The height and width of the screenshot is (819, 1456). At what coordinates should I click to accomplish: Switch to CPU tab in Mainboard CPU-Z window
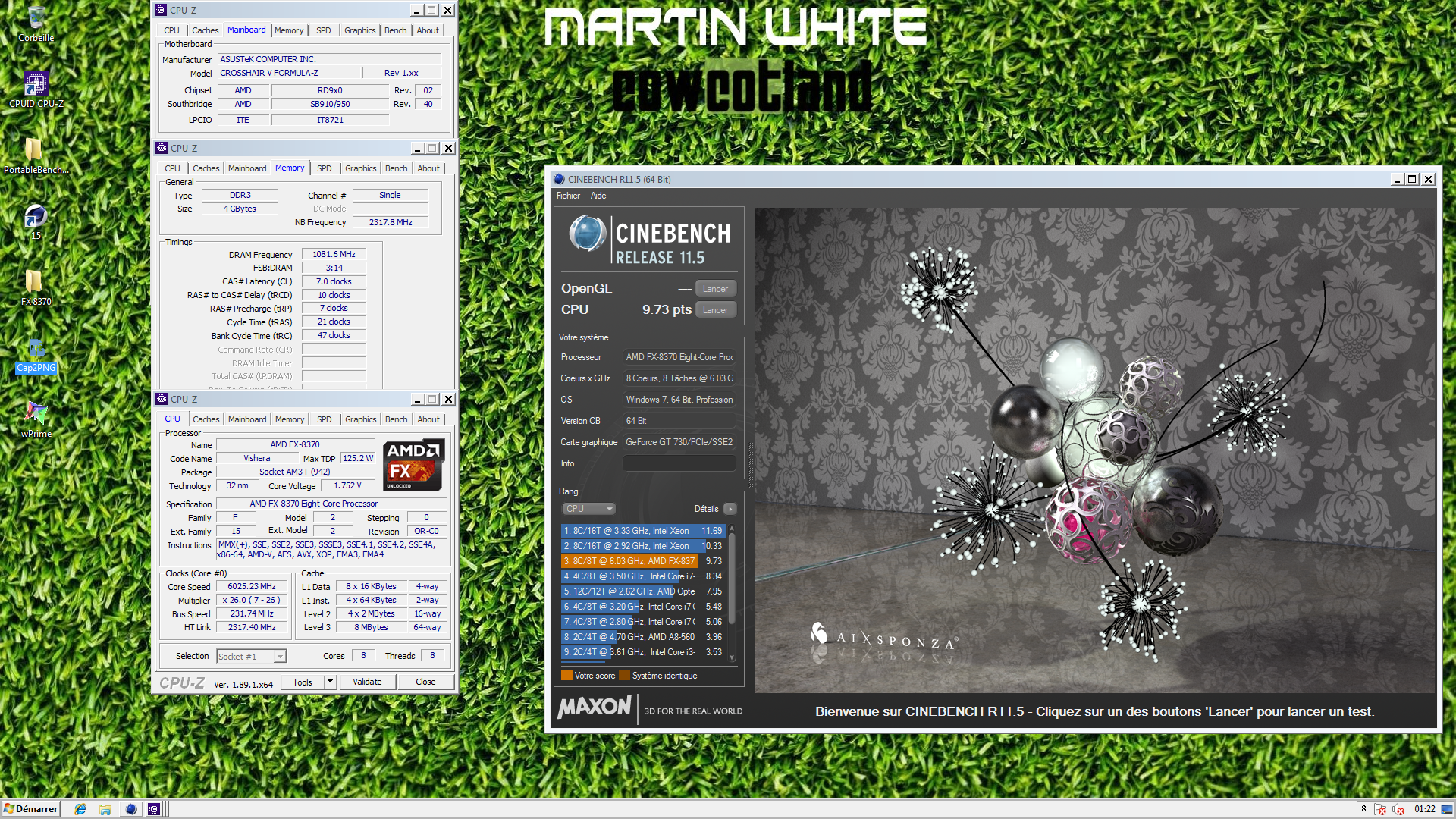pyautogui.click(x=171, y=30)
